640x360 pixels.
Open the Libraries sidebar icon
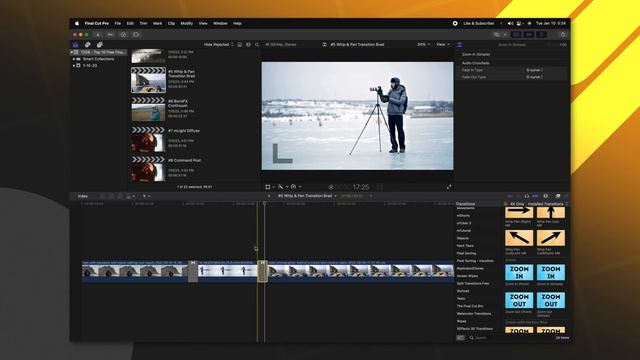76,44
